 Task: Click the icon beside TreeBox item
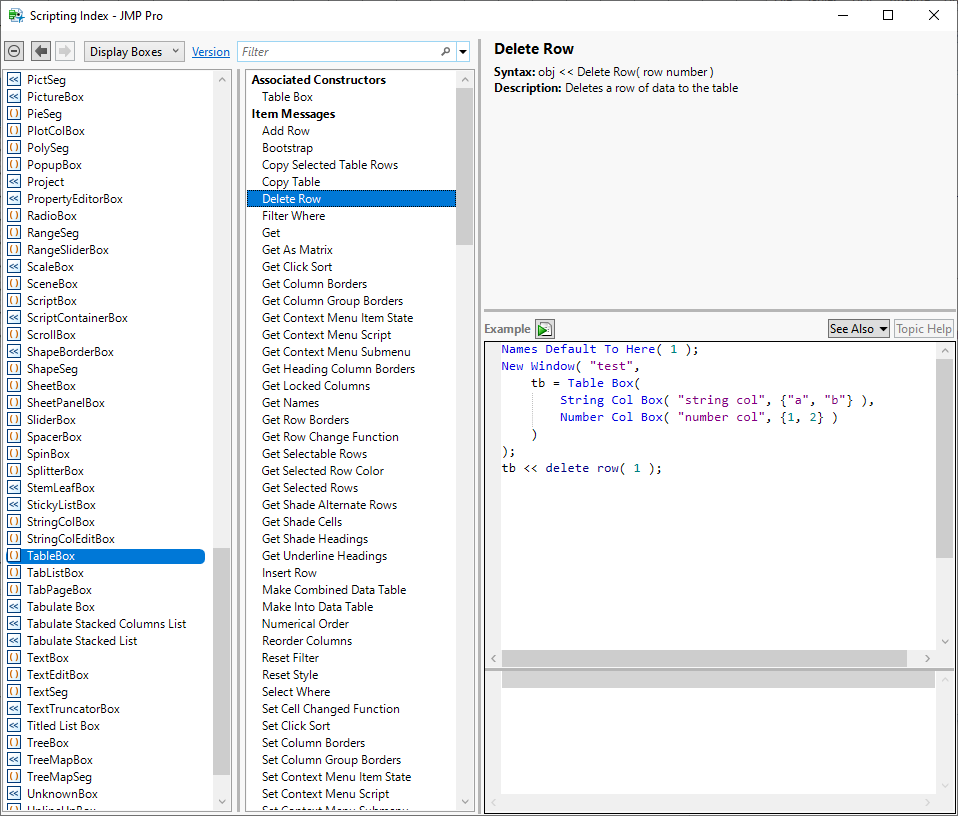(x=14, y=743)
